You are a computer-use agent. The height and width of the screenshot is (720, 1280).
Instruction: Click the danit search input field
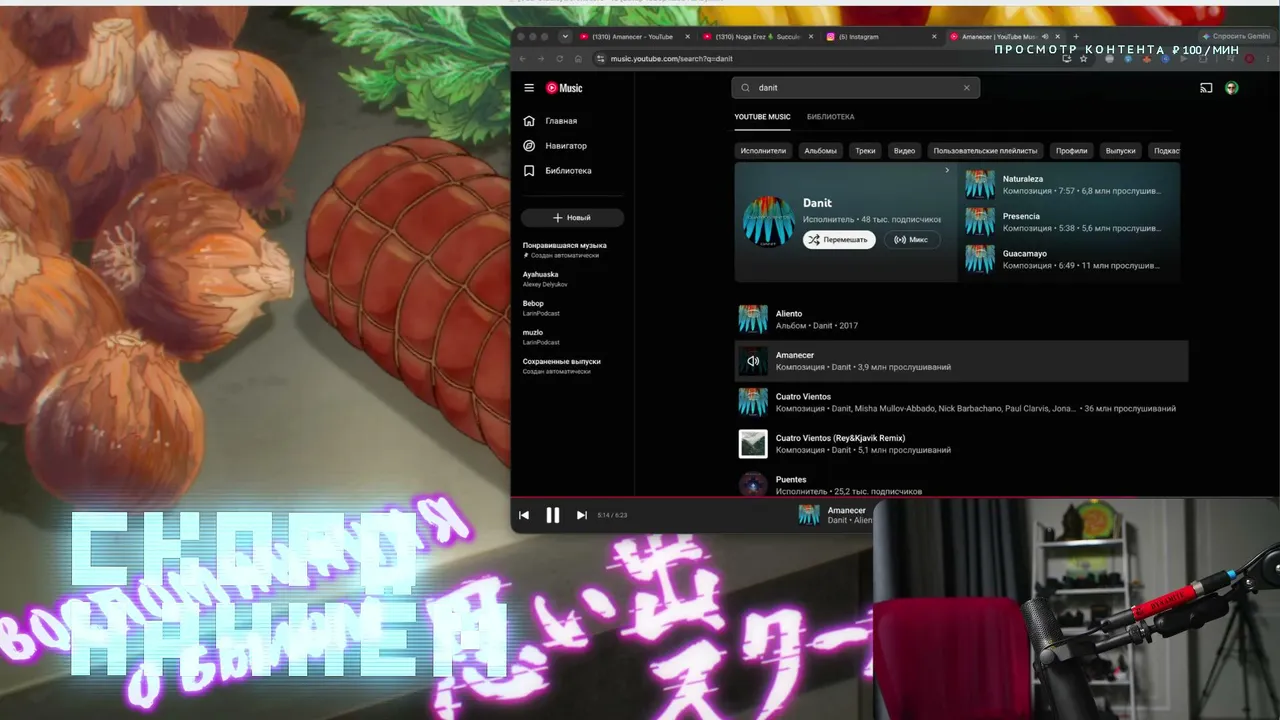coord(856,88)
